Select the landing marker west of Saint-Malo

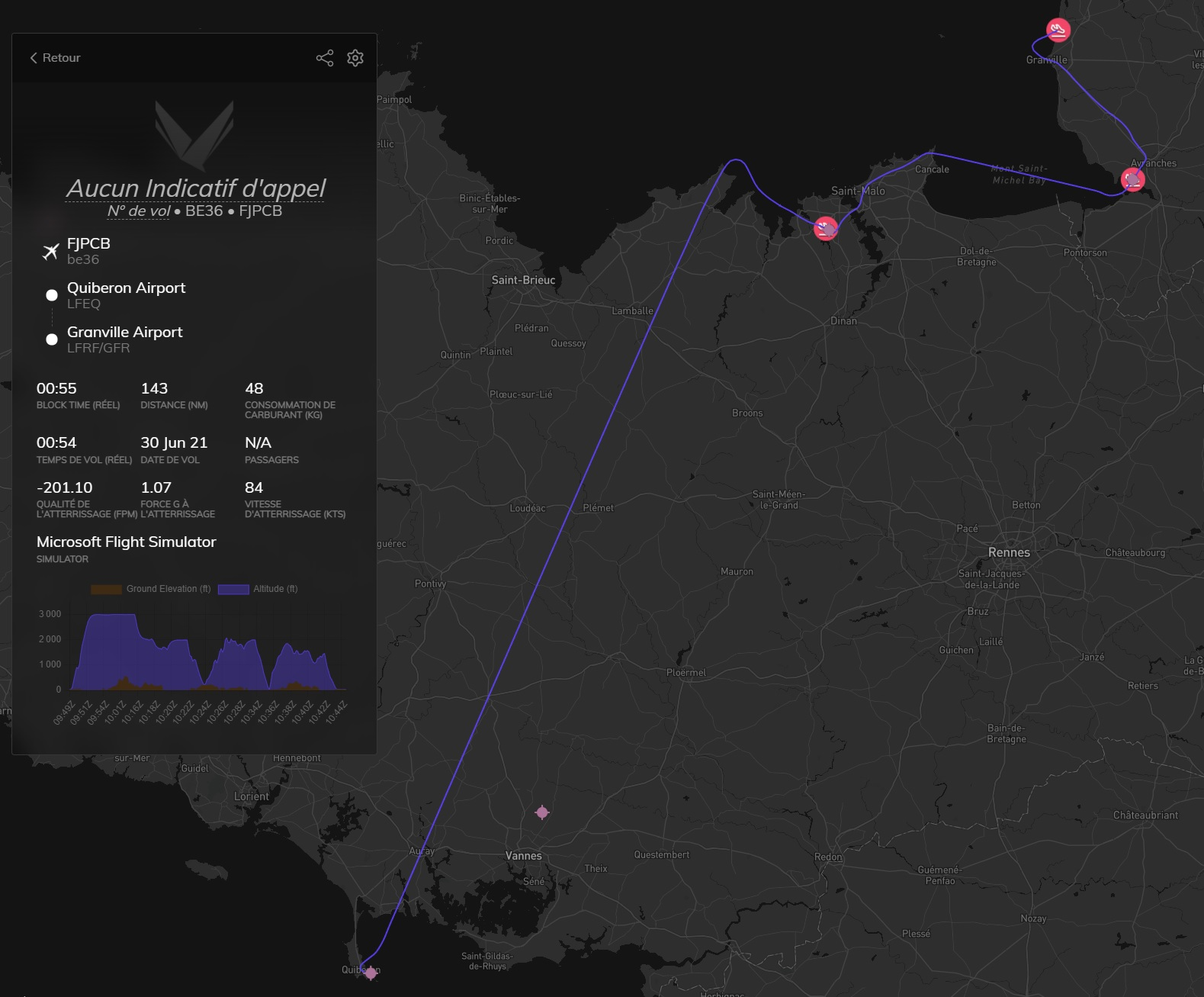826,228
